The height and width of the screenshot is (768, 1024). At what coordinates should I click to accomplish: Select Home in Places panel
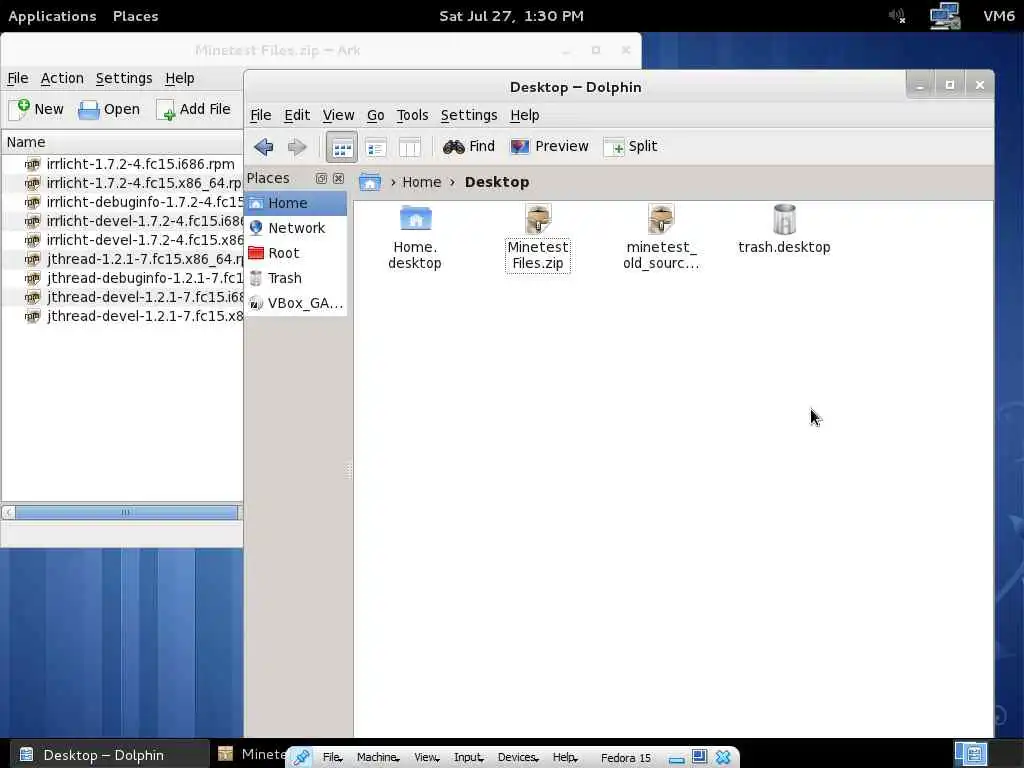[296, 203]
